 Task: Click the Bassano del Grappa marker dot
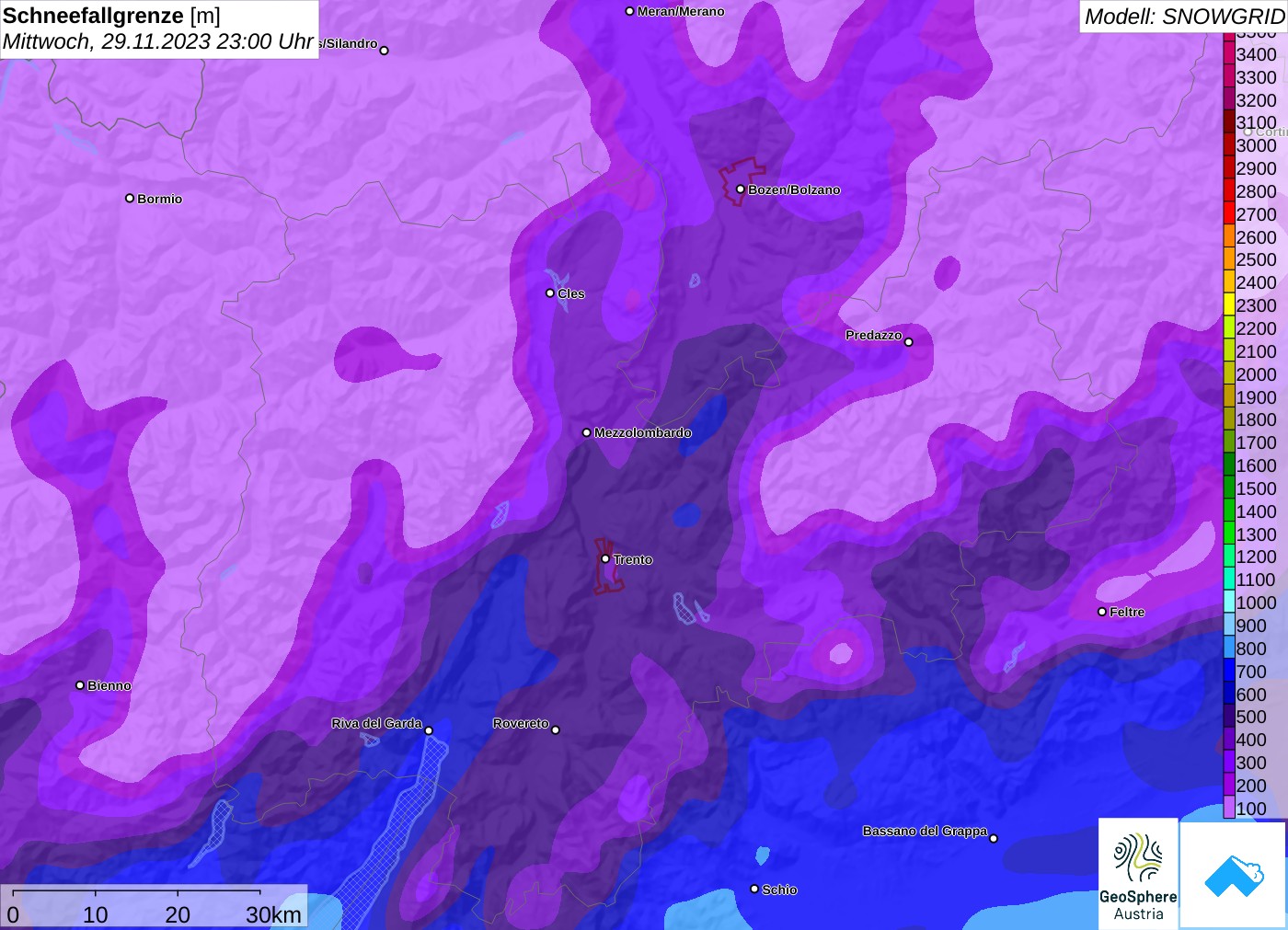[x=994, y=838]
